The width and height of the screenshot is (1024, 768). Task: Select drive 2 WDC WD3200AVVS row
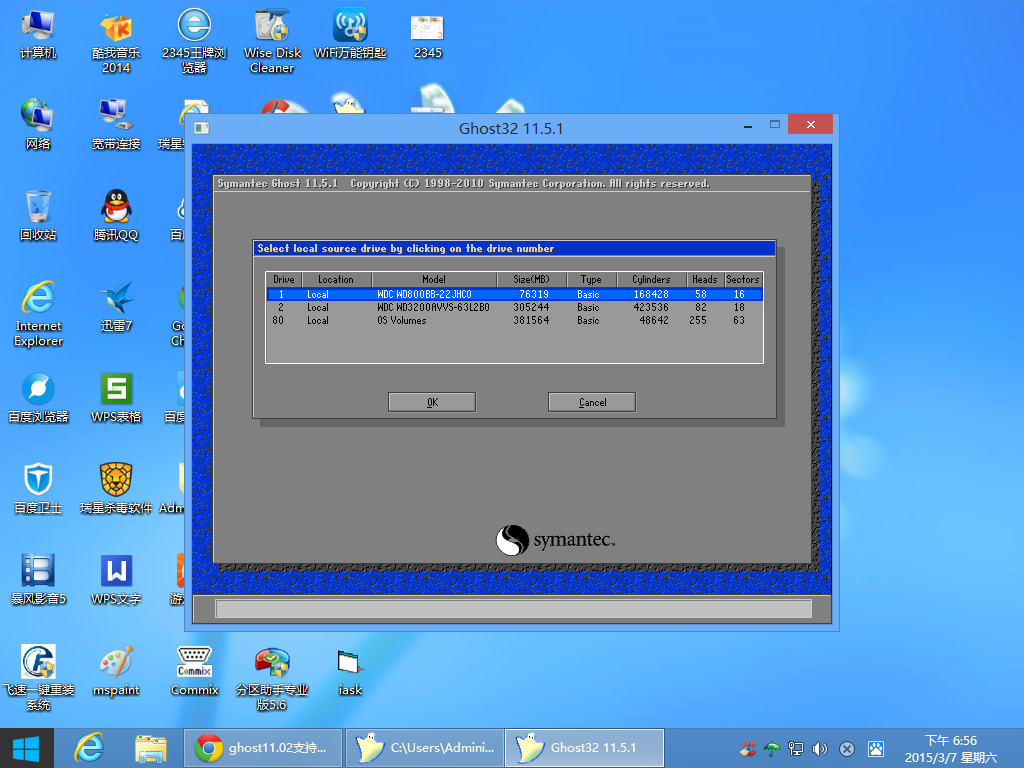click(x=514, y=308)
